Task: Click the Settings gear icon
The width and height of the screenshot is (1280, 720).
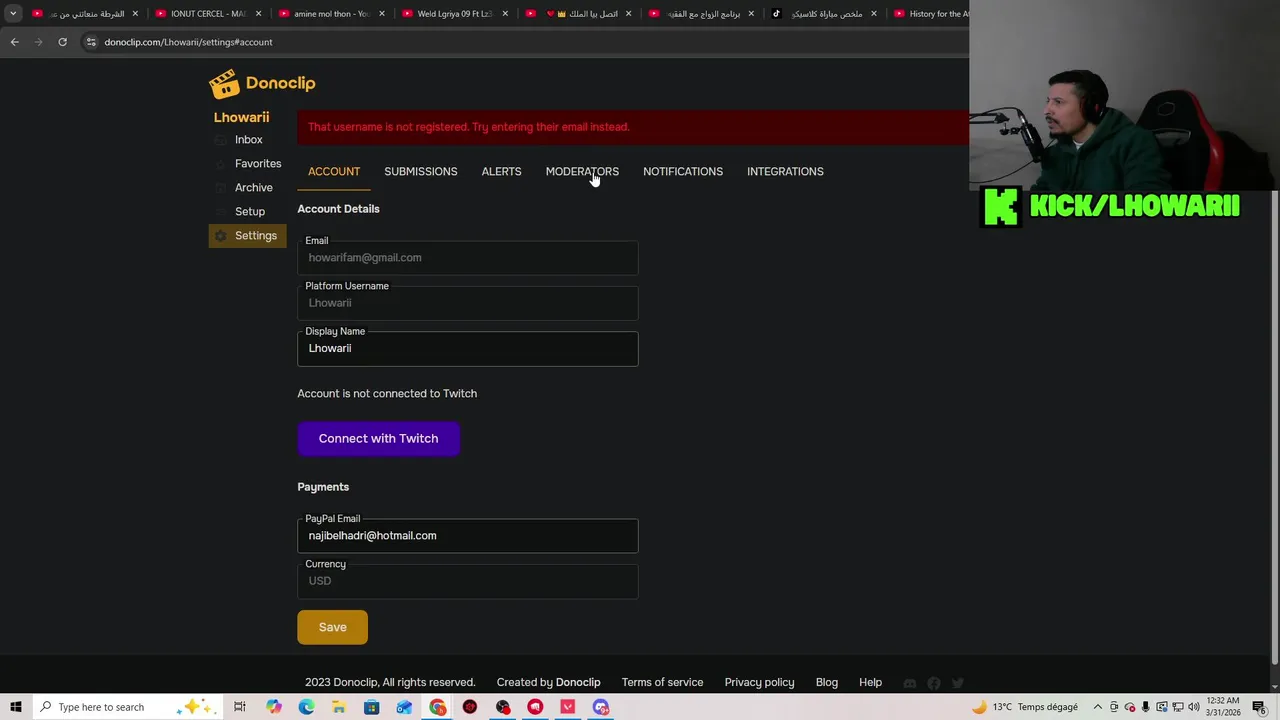Action: point(221,236)
